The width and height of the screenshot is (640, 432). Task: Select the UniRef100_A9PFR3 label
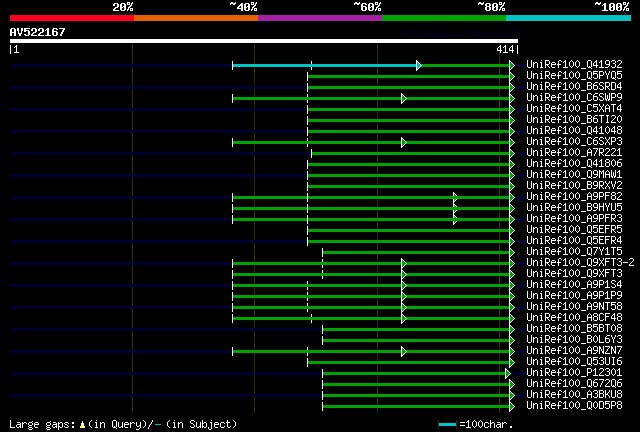tap(574, 219)
